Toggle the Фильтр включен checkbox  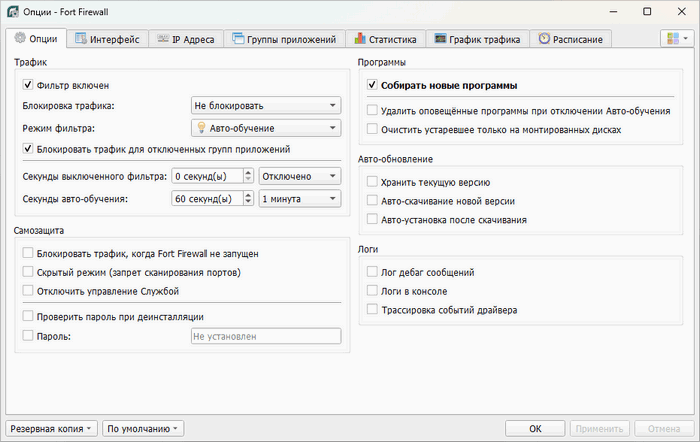(x=28, y=85)
